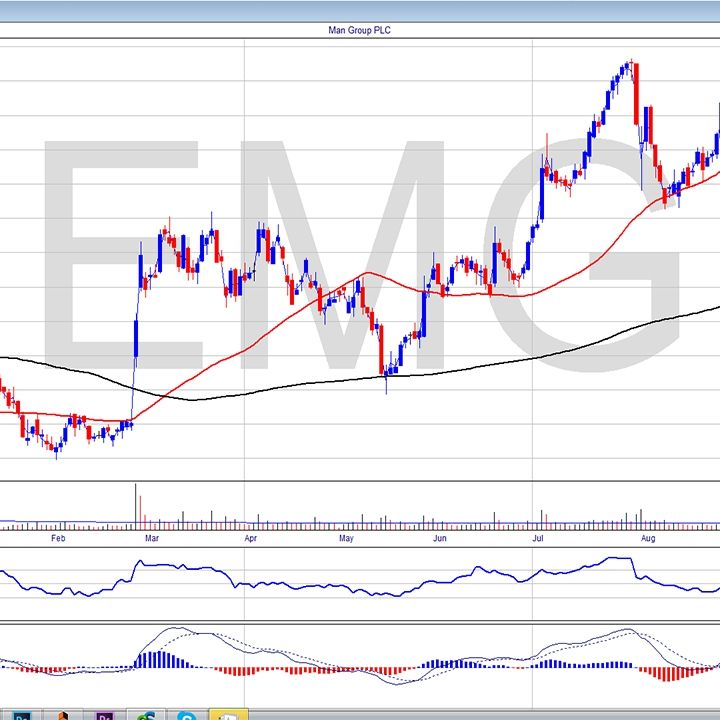Click the highest candlestick peak in late July
This screenshot has height=720, width=720.
(x=629, y=66)
